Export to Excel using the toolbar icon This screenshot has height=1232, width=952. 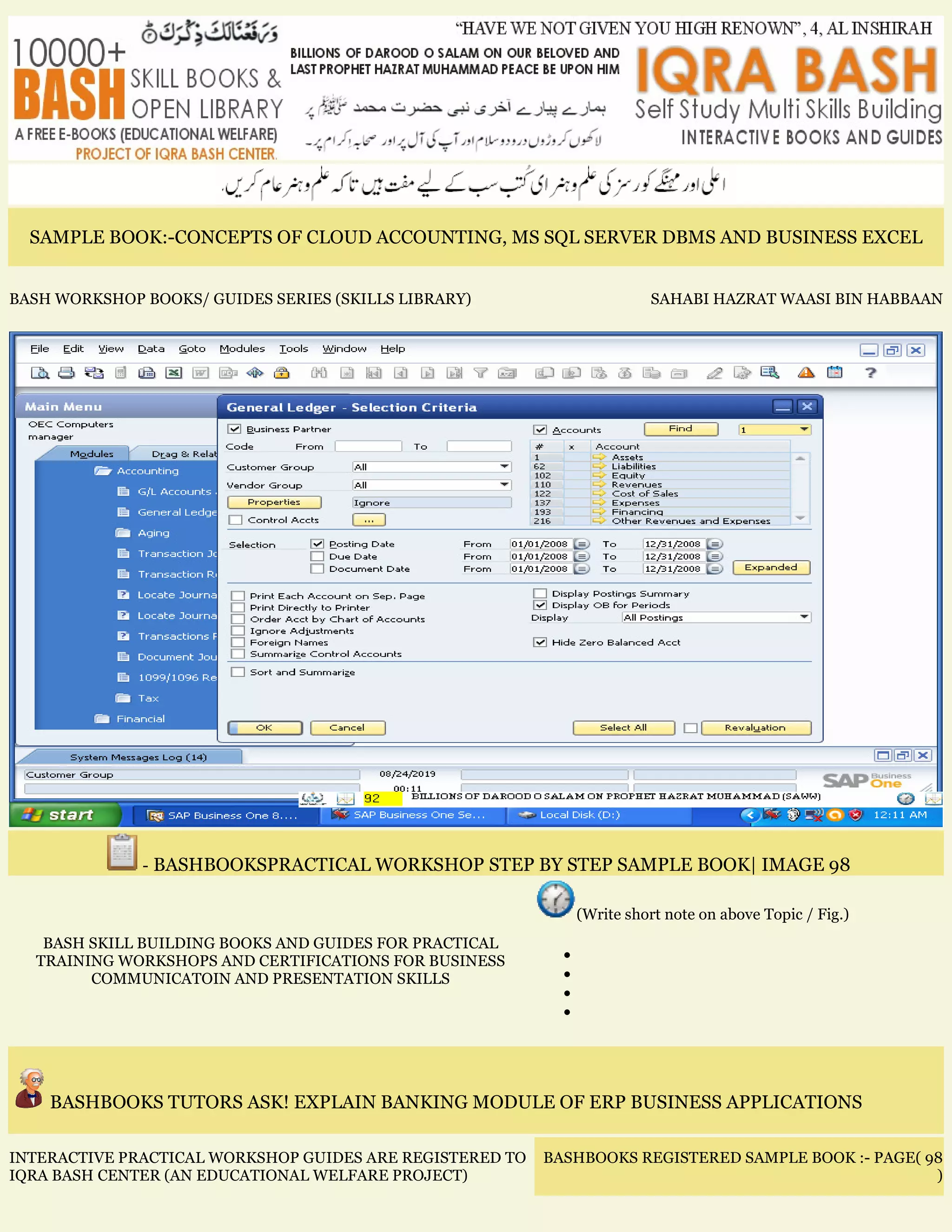[x=174, y=373]
